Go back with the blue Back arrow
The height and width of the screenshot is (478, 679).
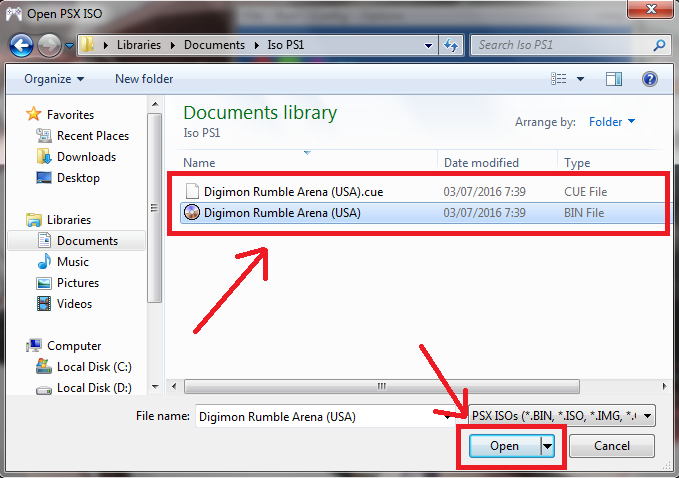coord(21,45)
